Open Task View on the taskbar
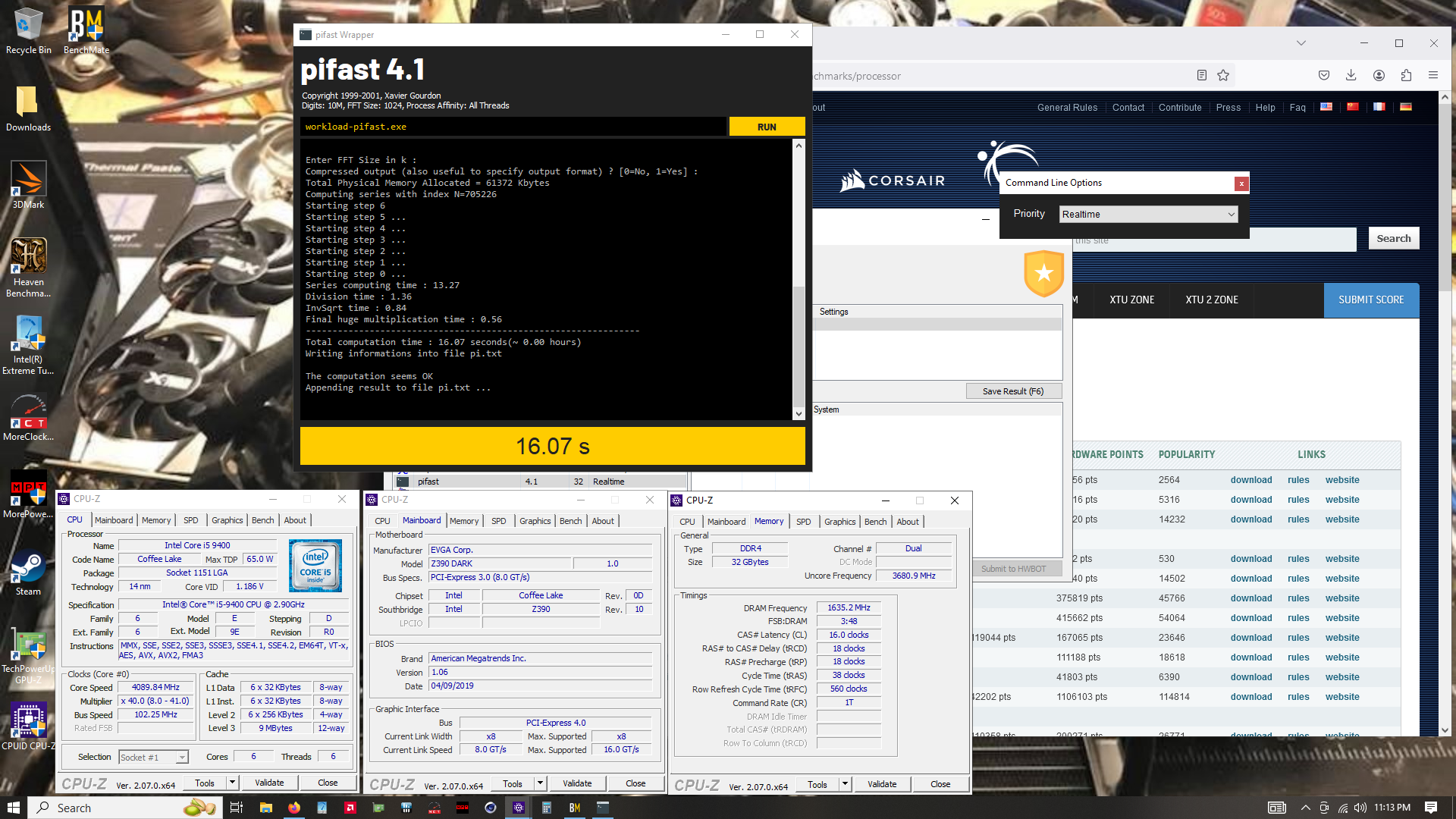1456x819 pixels. [x=237, y=808]
